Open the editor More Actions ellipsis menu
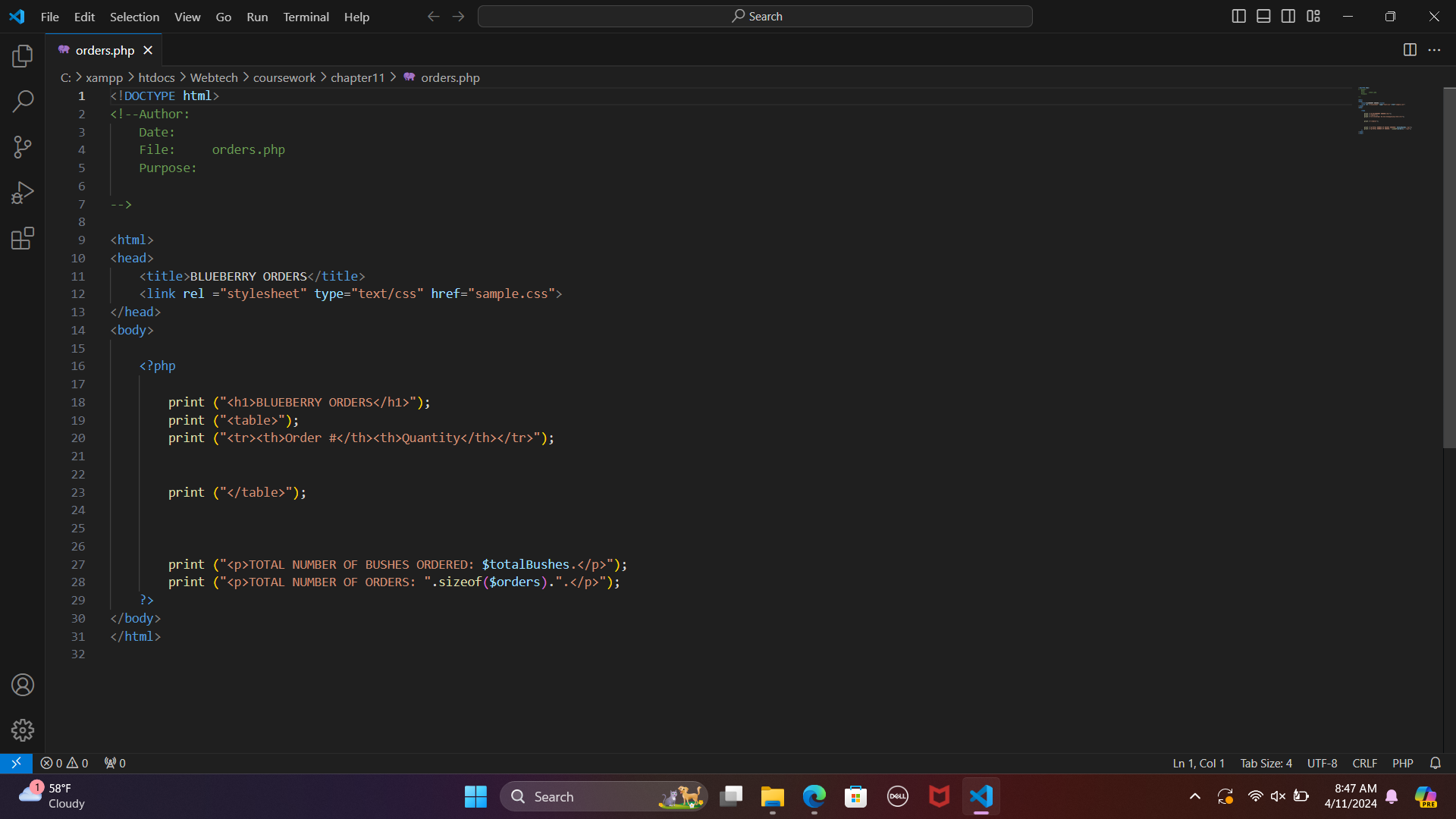The height and width of the screenshot is (819, 1456). pos(1434,50)
